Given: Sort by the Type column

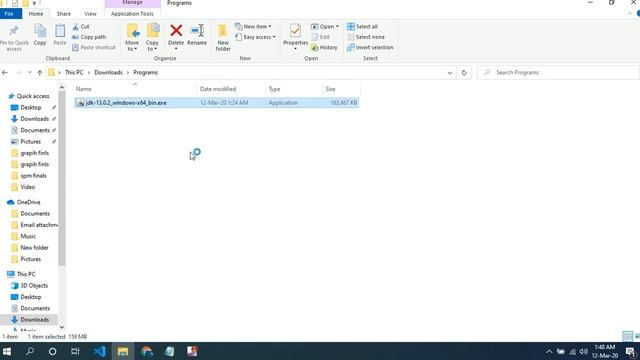Looking at the screenshot, I should click(x=294, y=89).
